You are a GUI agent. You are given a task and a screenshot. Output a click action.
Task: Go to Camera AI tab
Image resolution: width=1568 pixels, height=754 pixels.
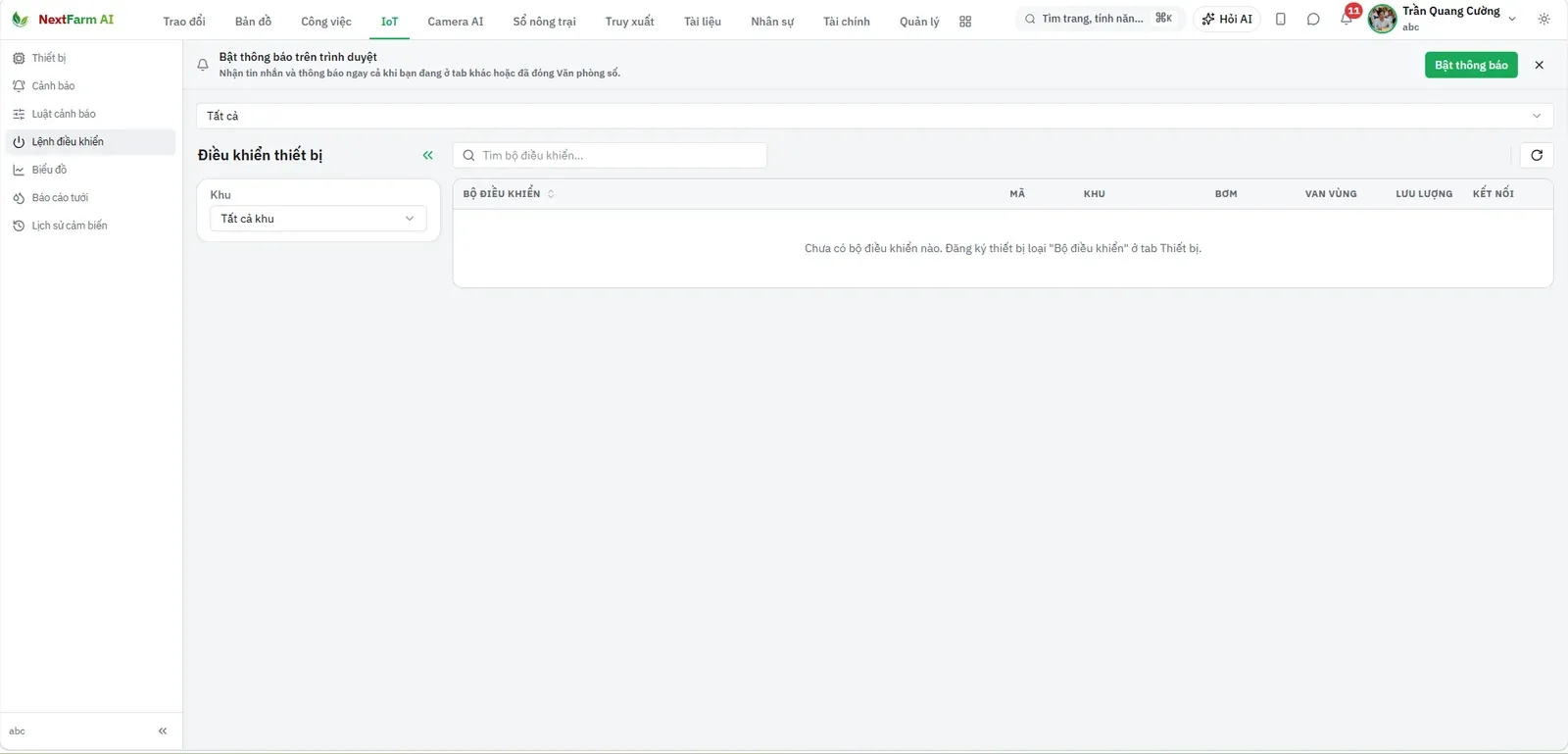point(456,22)
